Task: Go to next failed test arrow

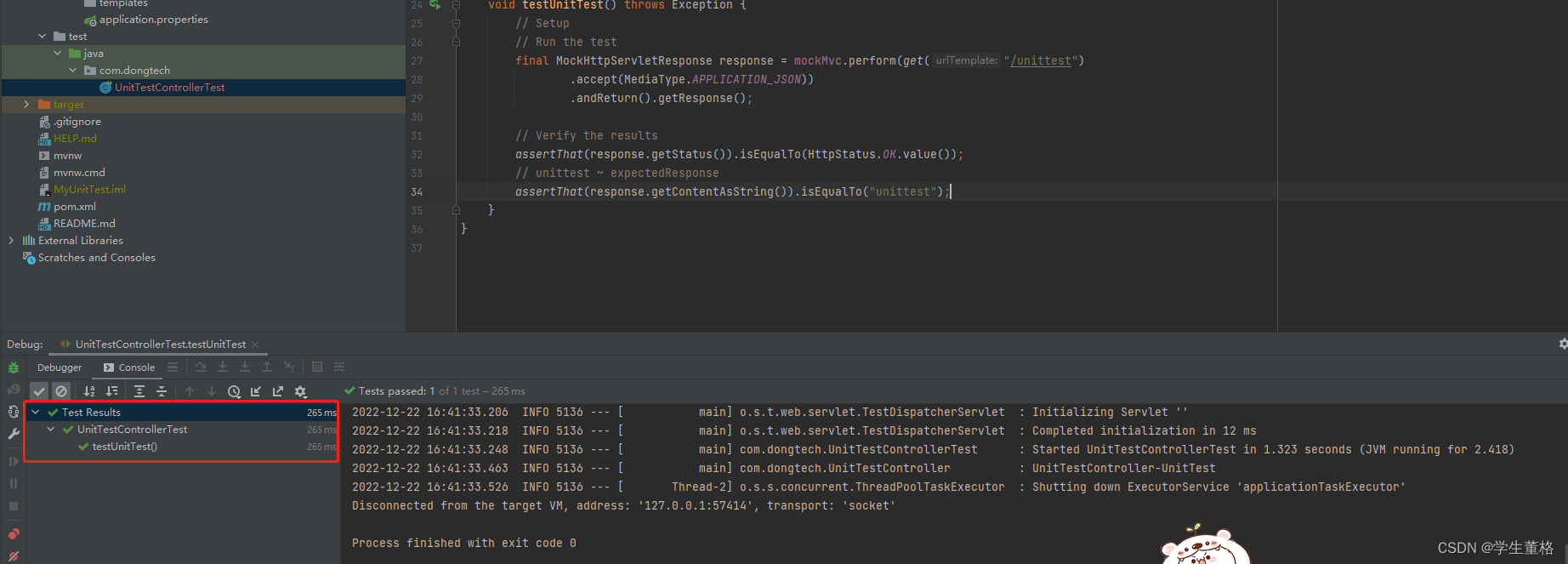Action: coord(212,391)
